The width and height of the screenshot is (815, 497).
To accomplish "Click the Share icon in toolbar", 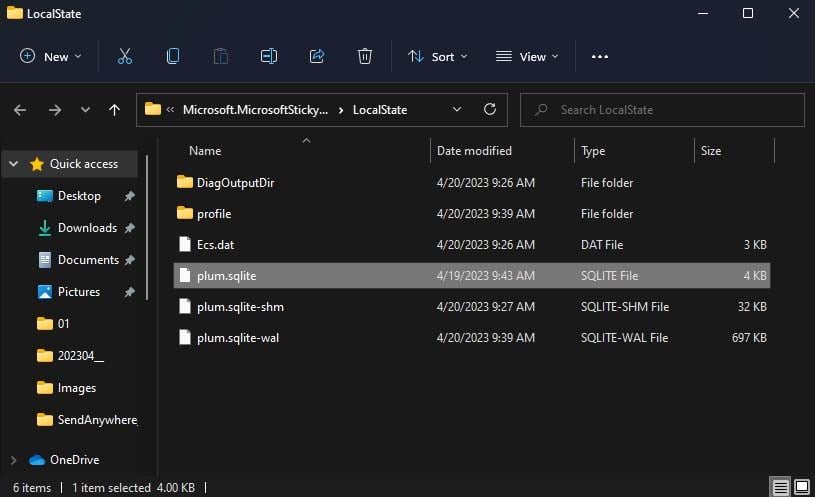I will (317, 57).
